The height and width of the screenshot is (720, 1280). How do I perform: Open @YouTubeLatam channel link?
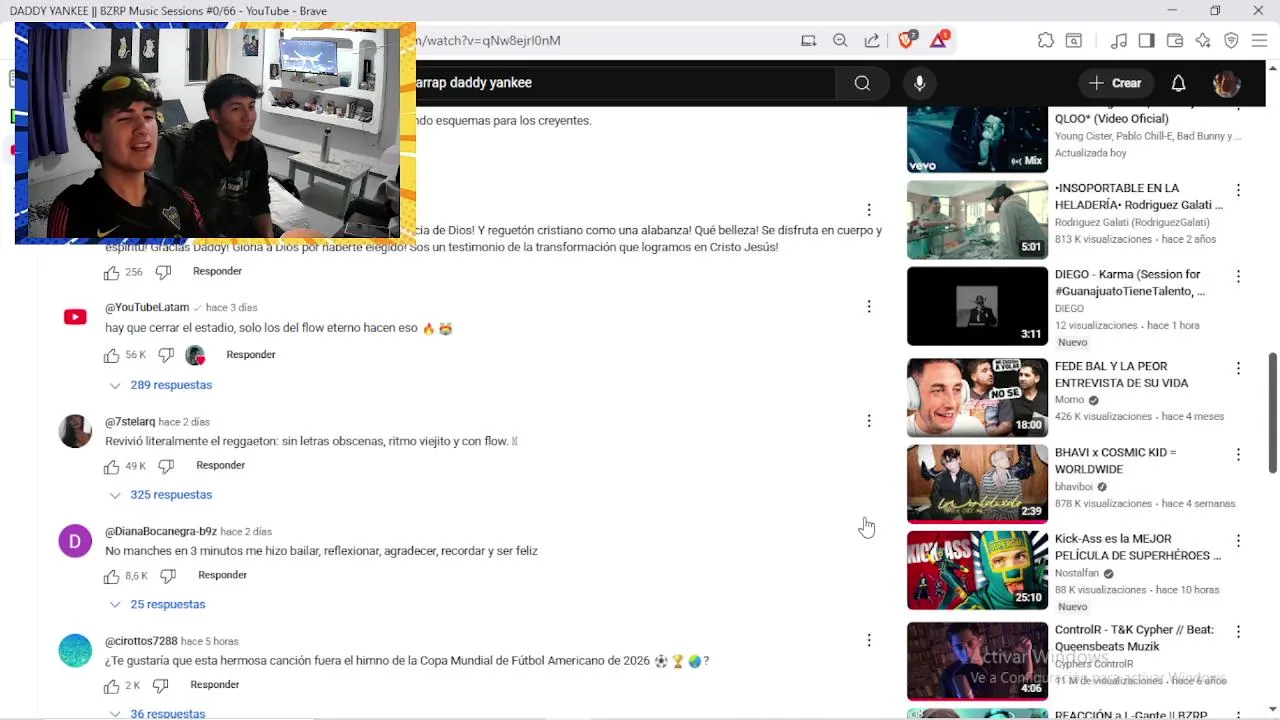tap(147, 307)
